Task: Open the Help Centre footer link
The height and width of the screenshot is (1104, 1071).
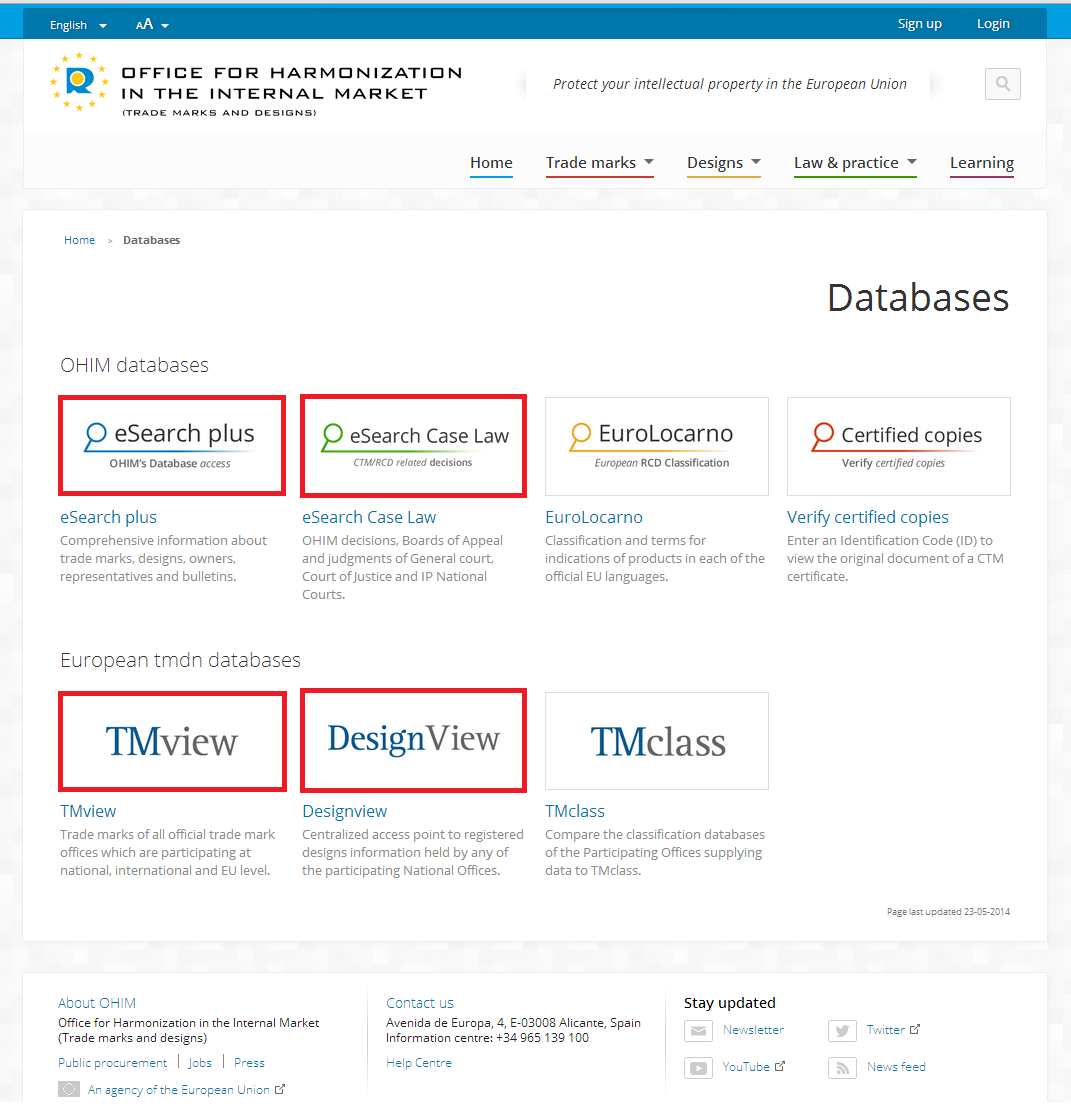Action: [x=418, y=1063]
